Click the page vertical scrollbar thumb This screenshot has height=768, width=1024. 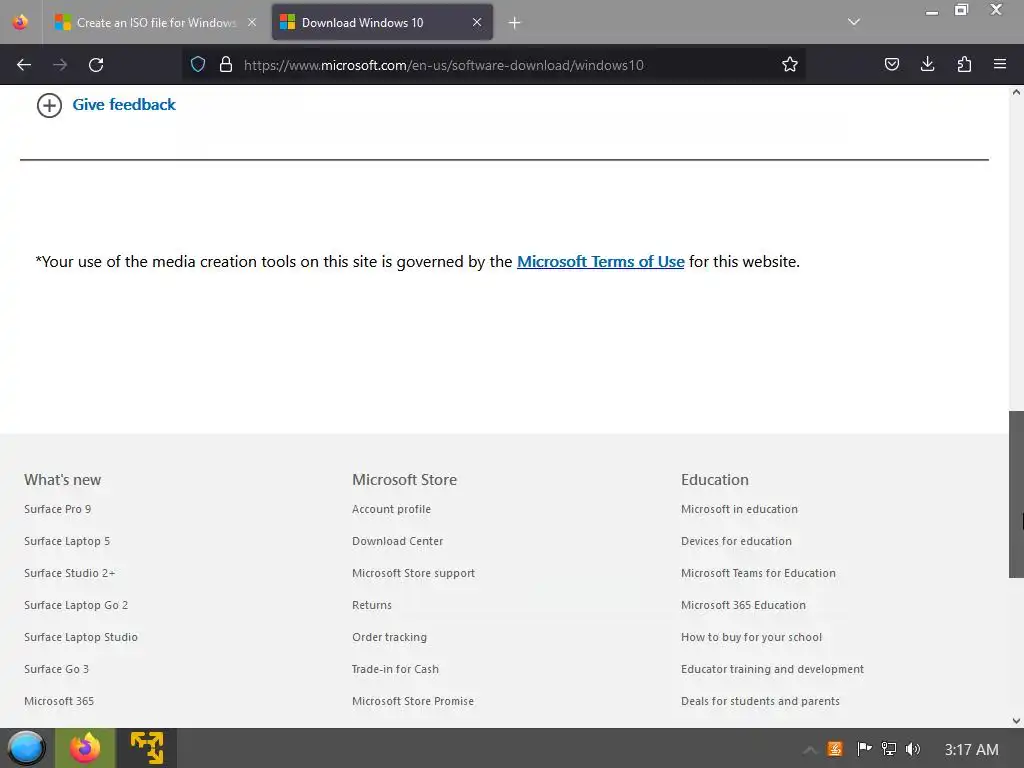[x=1016, y=494]
